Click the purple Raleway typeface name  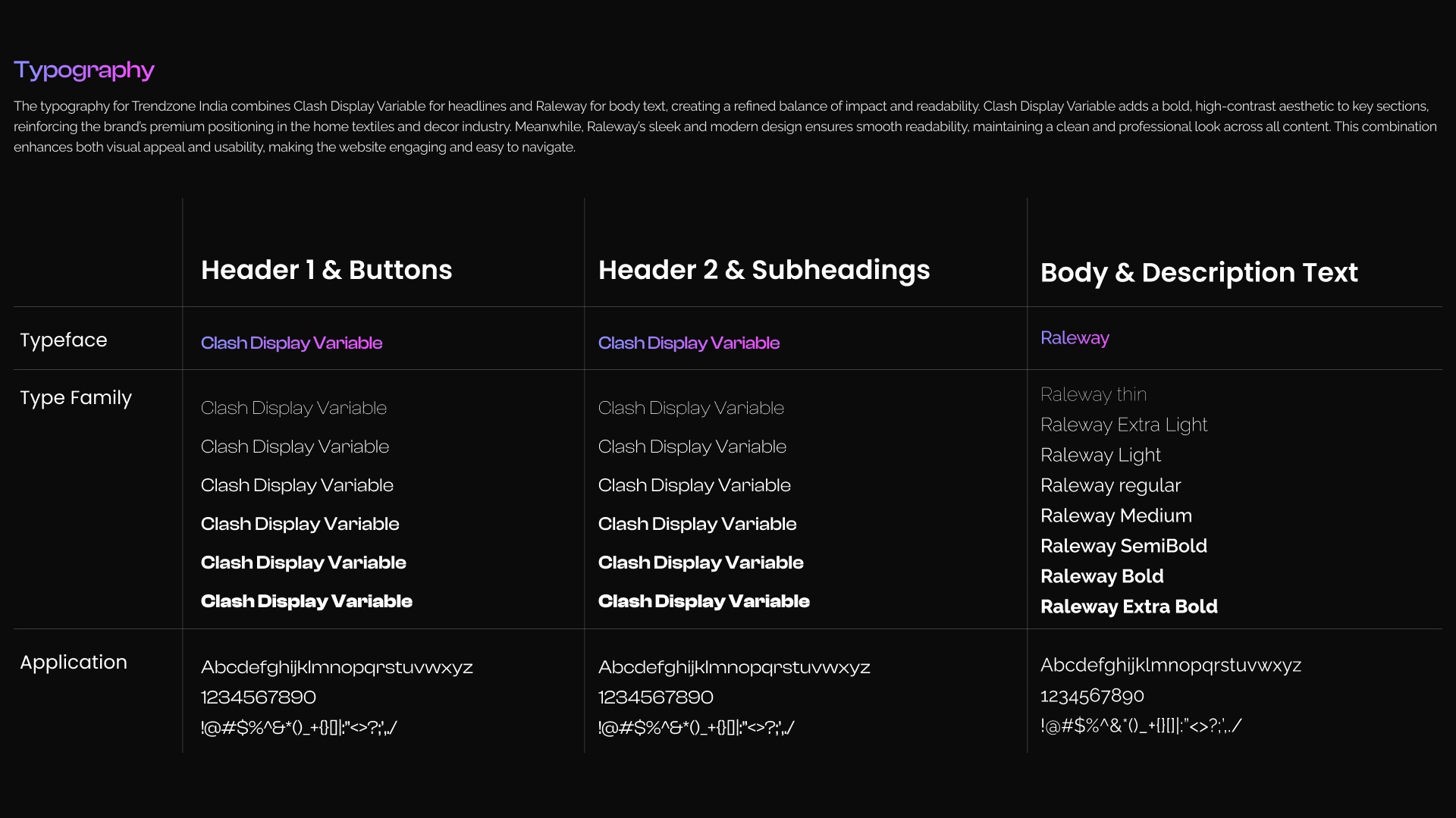click(x=1075, y=337)
